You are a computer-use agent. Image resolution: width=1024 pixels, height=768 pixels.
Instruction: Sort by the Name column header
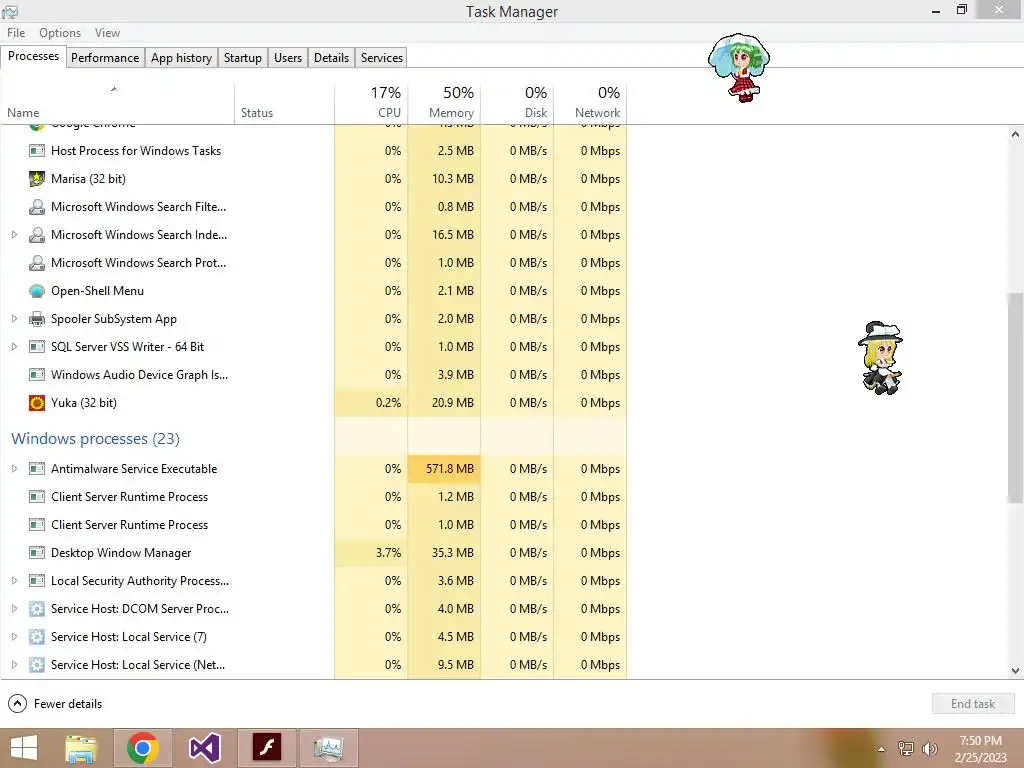[118, 103]
